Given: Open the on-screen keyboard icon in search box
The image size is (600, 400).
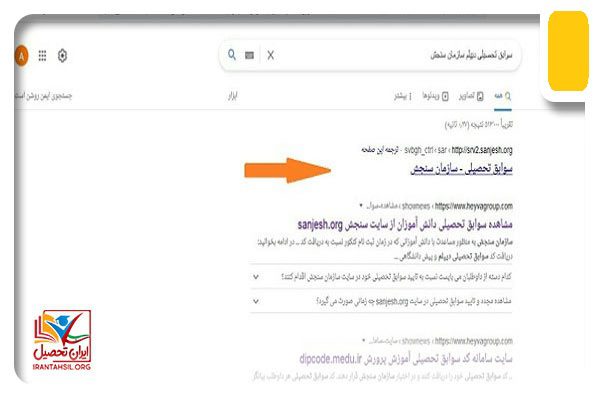Looking at the screenshot, I should coord(249,56).
